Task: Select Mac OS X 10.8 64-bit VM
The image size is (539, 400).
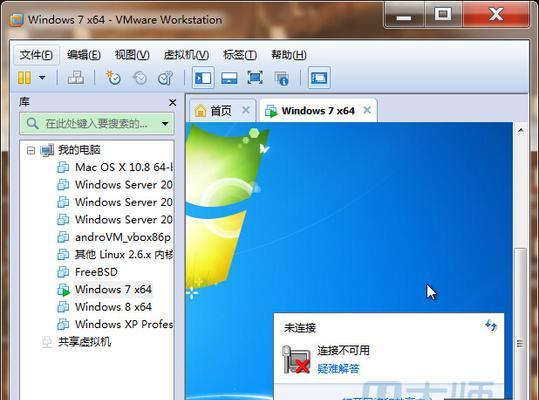Action: [124, 167]
